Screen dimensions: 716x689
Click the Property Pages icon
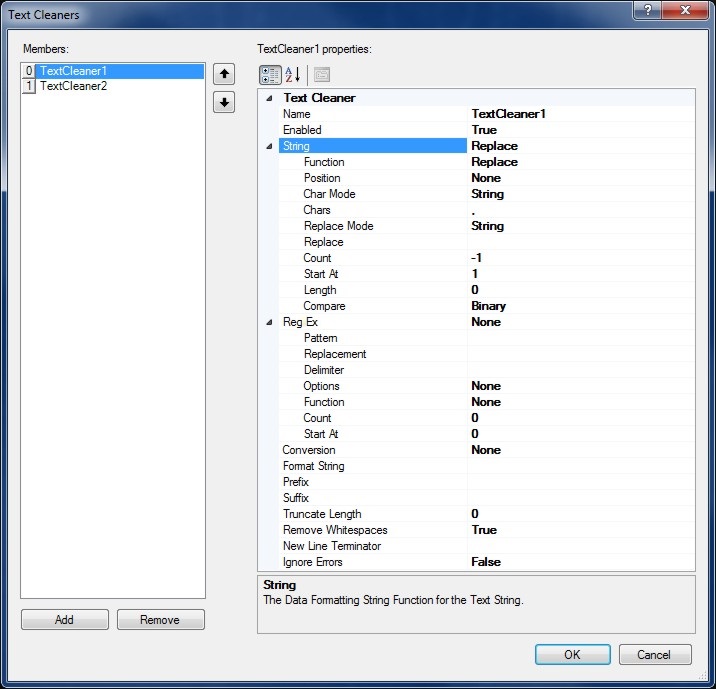pos(321,75)
